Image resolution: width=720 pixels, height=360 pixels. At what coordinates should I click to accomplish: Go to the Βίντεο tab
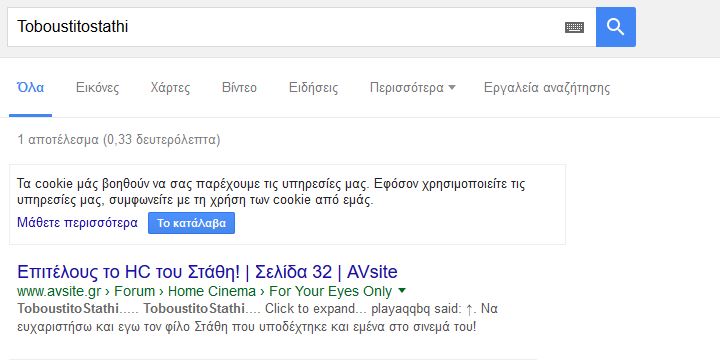[239, 87]
